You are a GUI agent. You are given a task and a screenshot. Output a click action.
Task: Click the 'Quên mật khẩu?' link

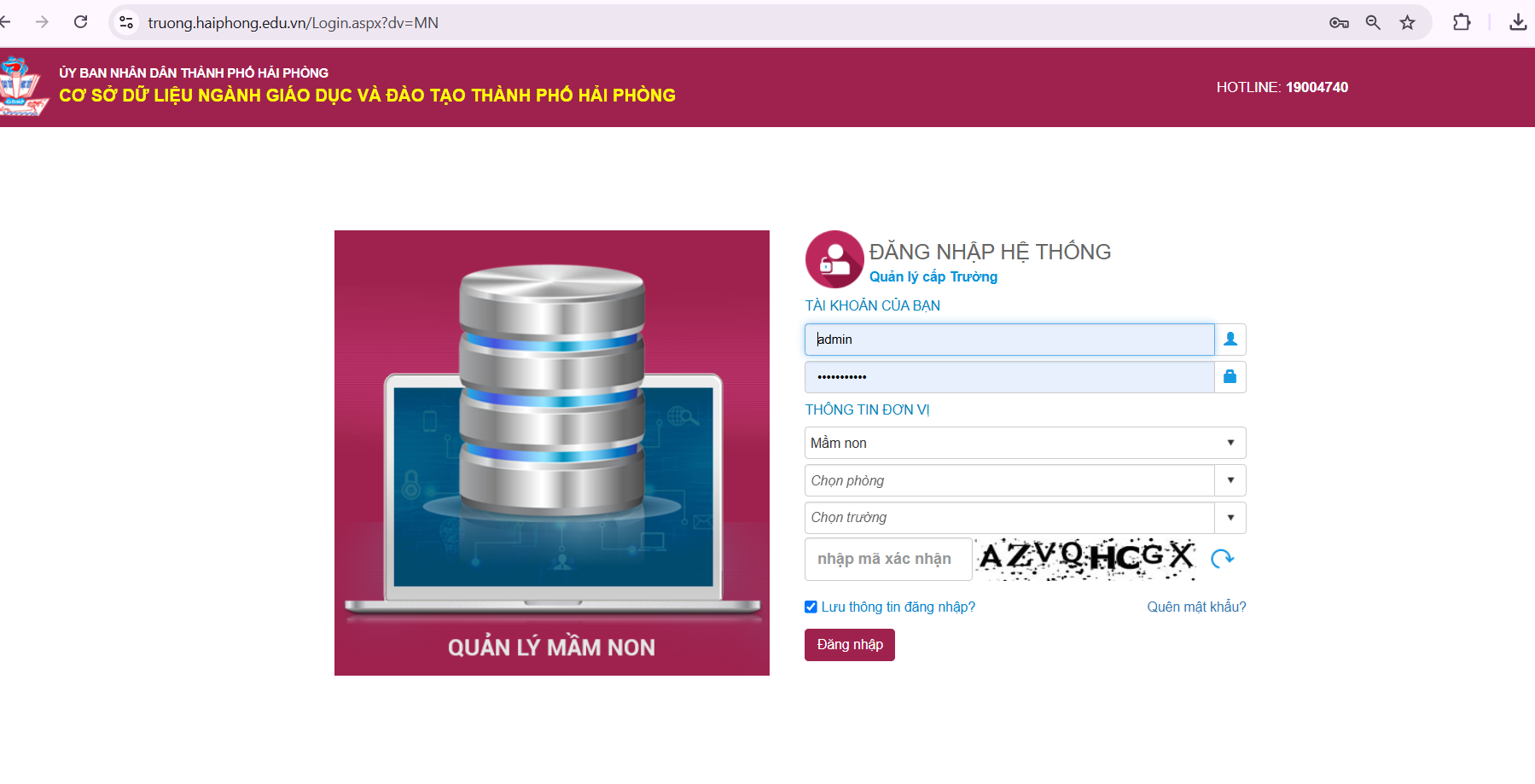1195,607
